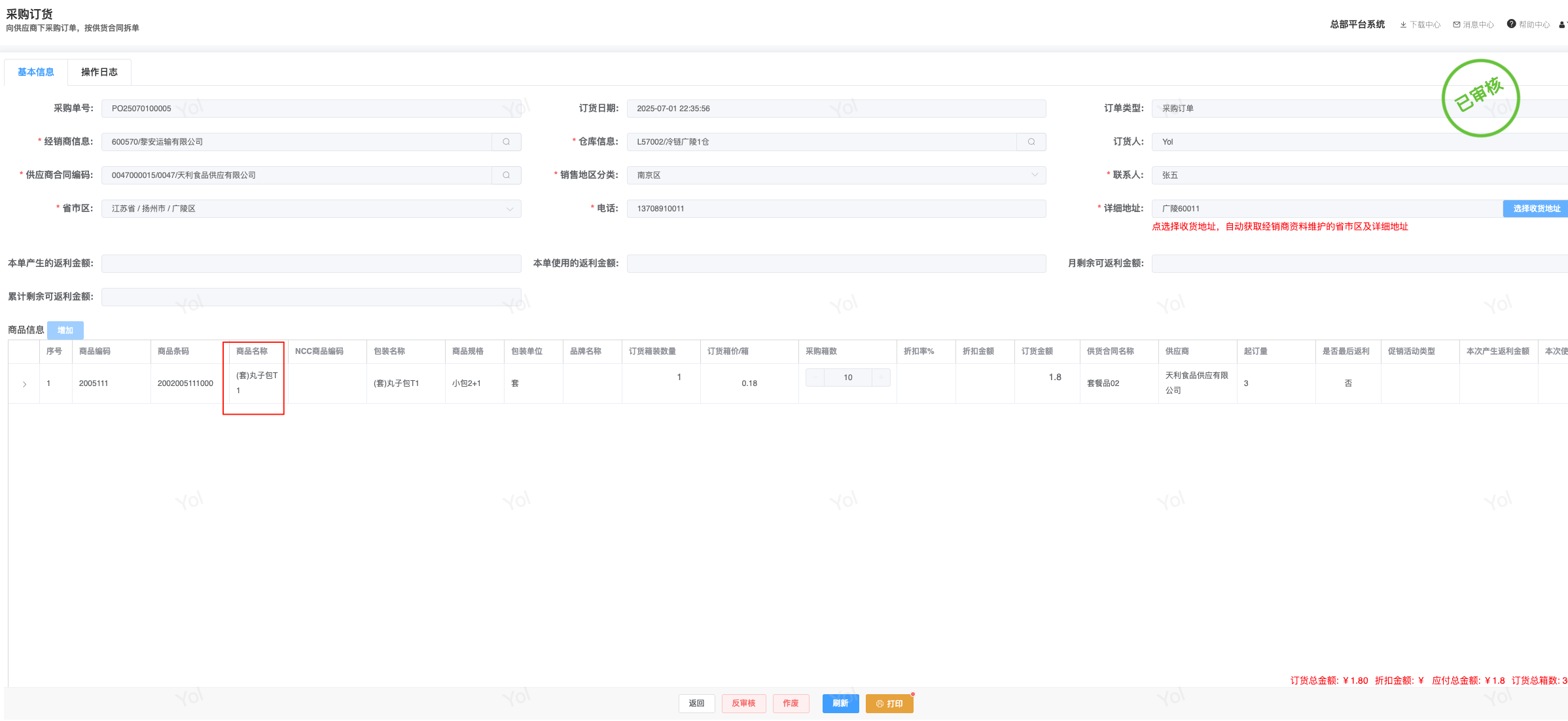Image resolution: width=1568 pixels, height=721 pixels.
Task: Click the blue 刷新 button
Action: [x=840, y=703]
